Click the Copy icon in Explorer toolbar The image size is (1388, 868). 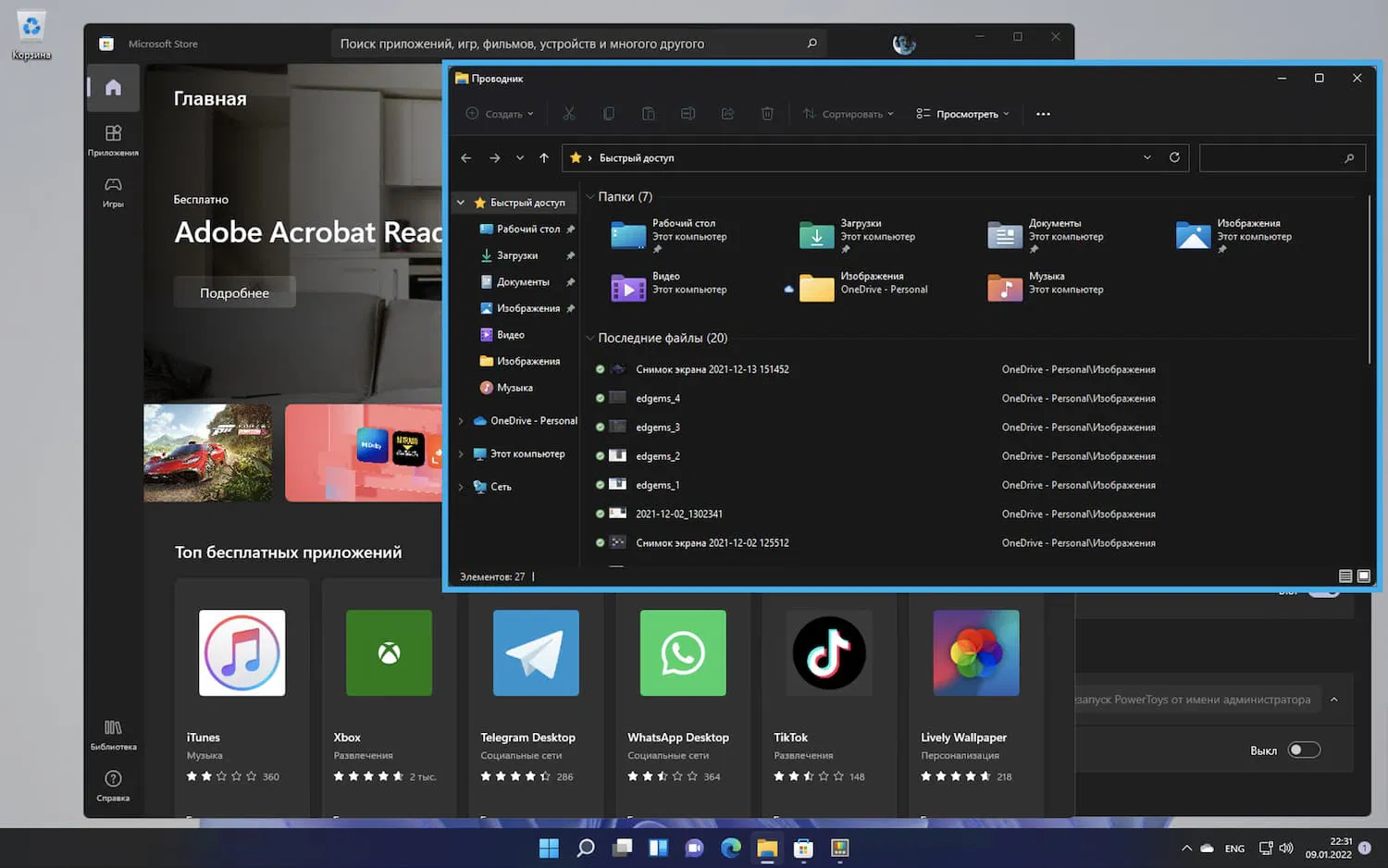click(x=609, y=114)
